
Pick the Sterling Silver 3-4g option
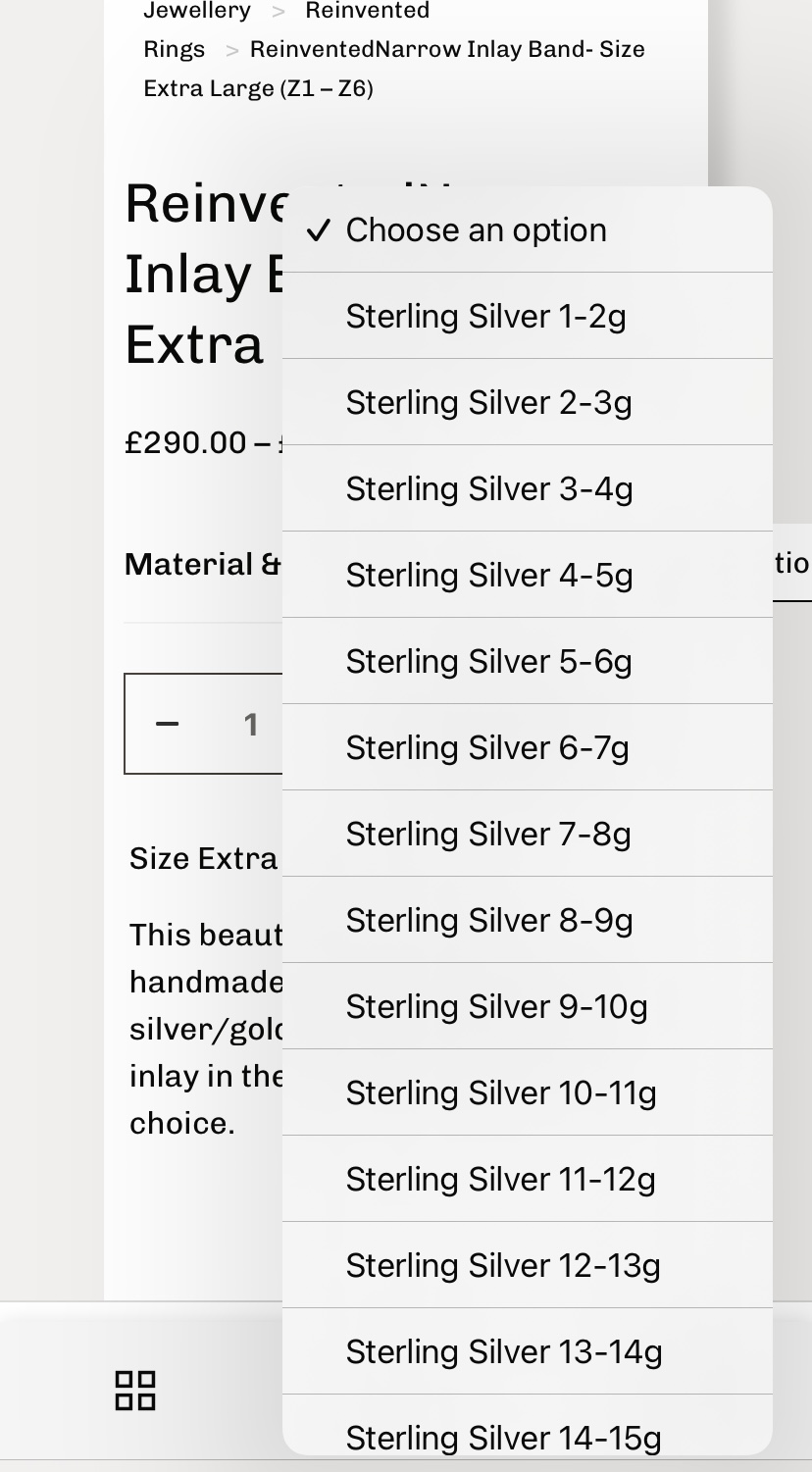point(488,489)
